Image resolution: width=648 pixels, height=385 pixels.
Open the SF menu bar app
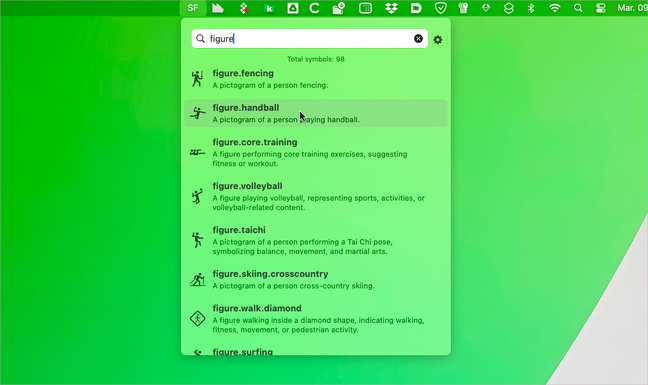click(x=193, y=8)
